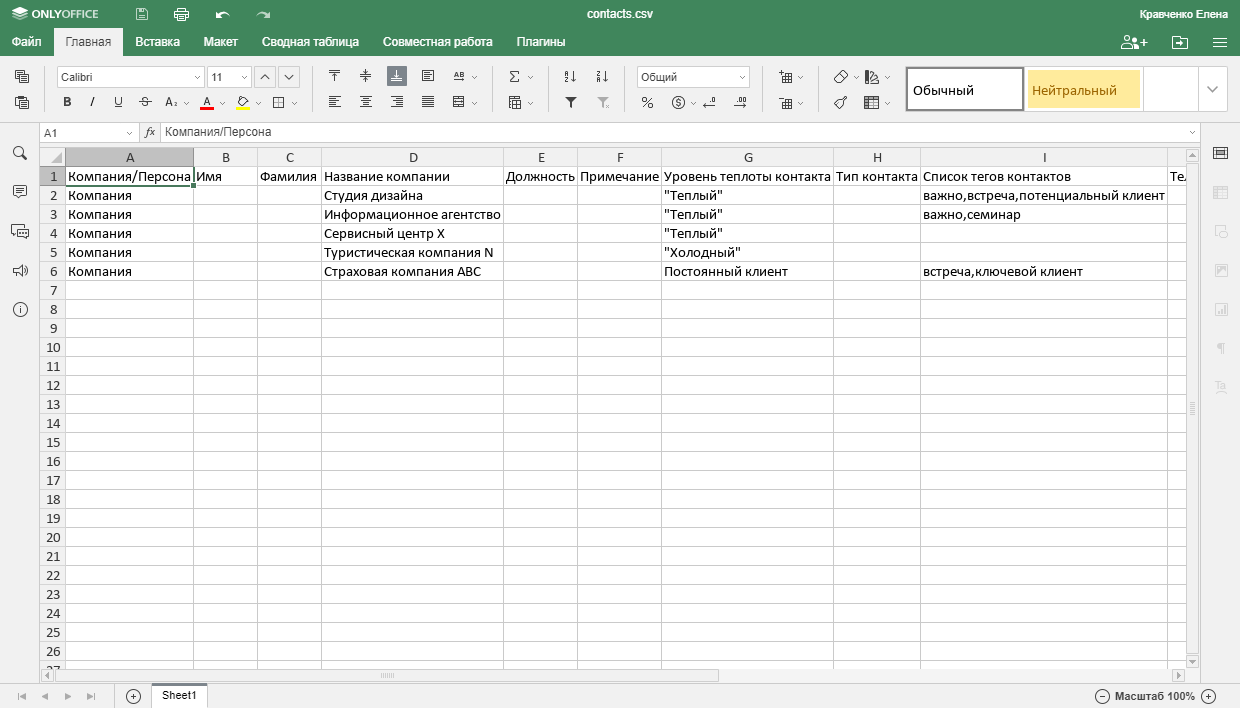The image size is (1240, 708).
Task: Add a new sheet with plus button
Action: 134,696
